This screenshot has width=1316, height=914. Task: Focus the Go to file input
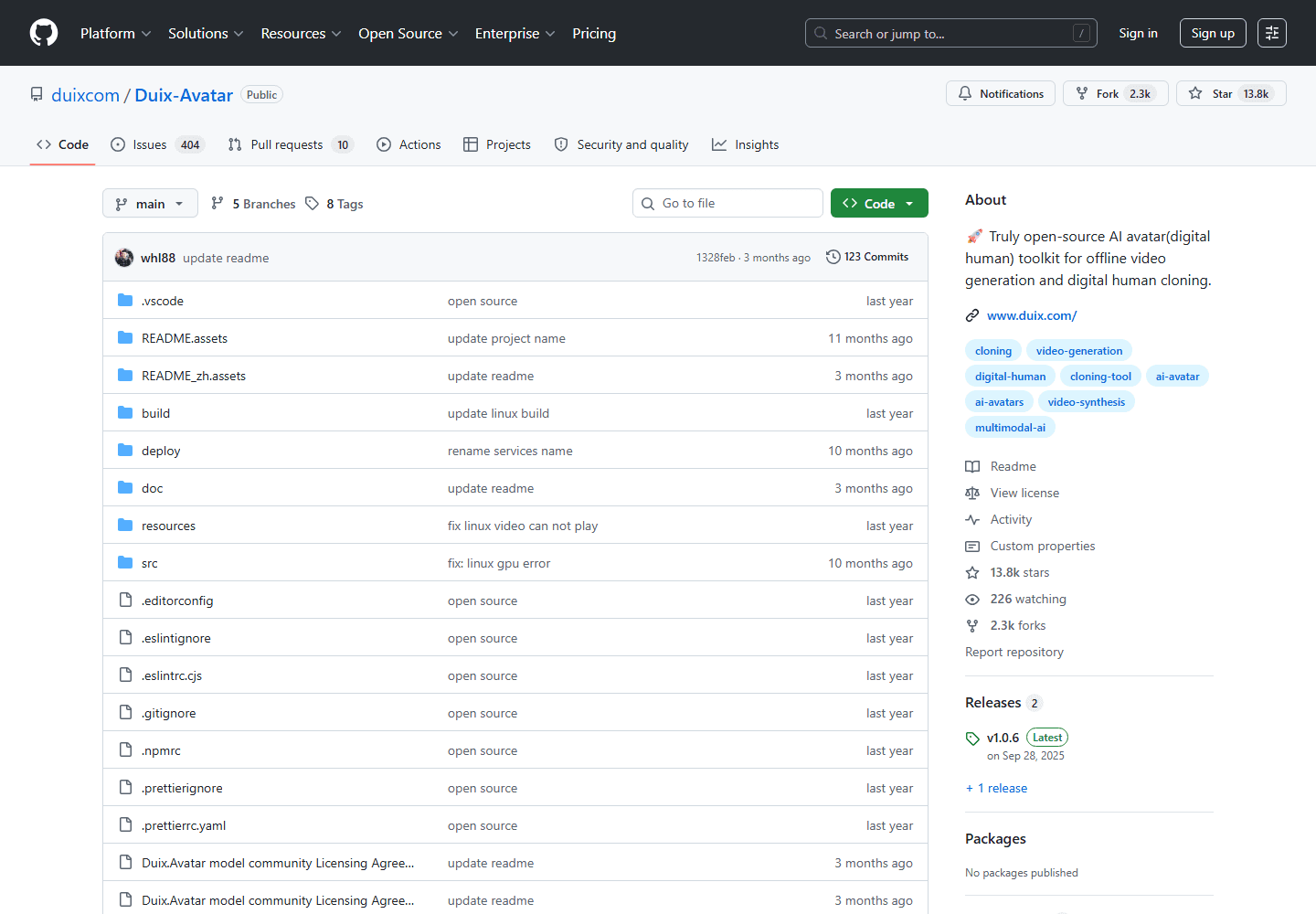(727, 203)
